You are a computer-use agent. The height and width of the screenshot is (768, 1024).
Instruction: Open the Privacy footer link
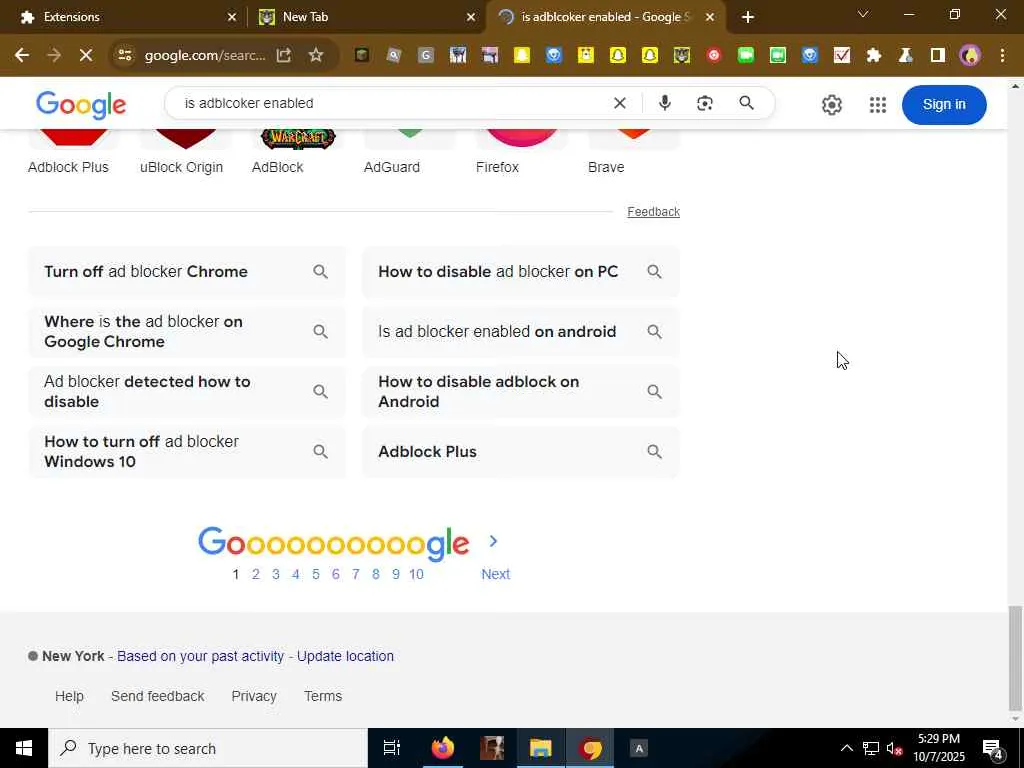254,696
